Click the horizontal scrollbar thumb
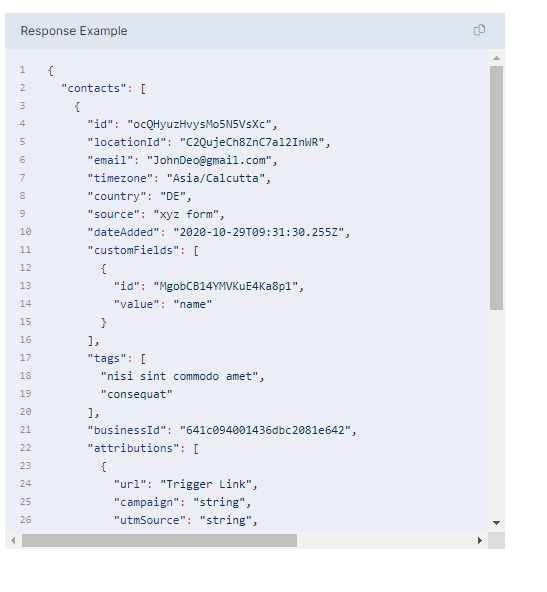This screenshot has height=592, width=547. click(159, 540)
